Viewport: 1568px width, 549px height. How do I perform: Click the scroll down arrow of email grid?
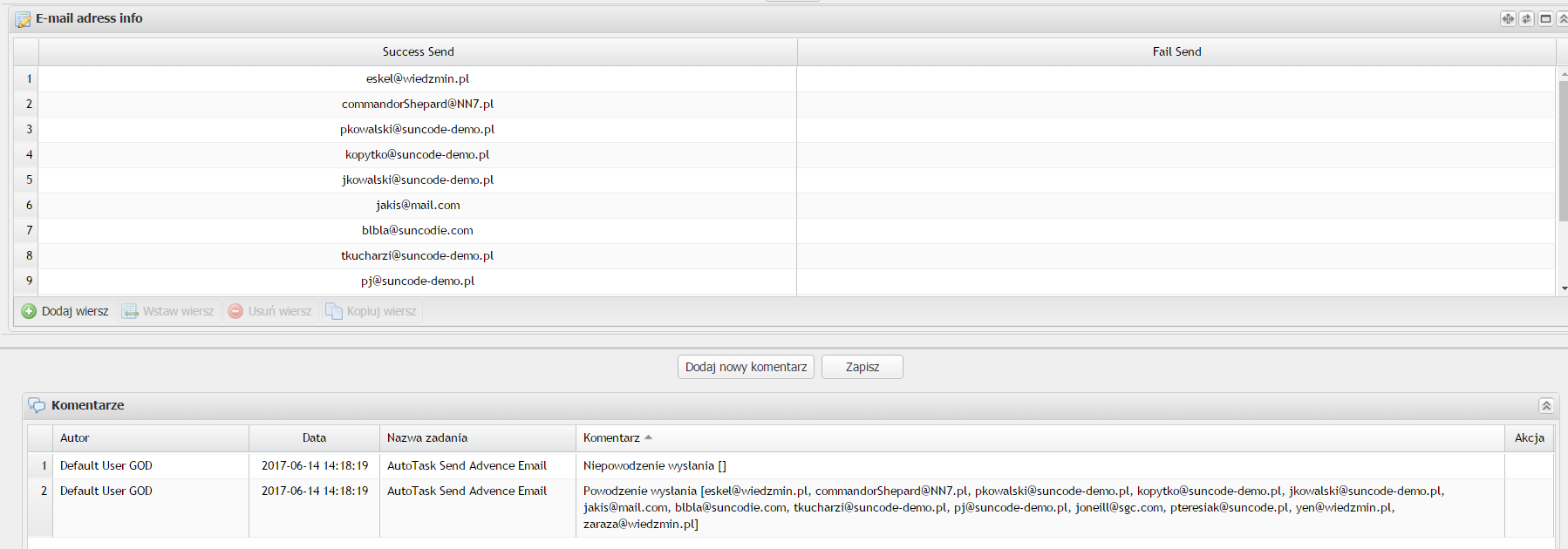1564,288
